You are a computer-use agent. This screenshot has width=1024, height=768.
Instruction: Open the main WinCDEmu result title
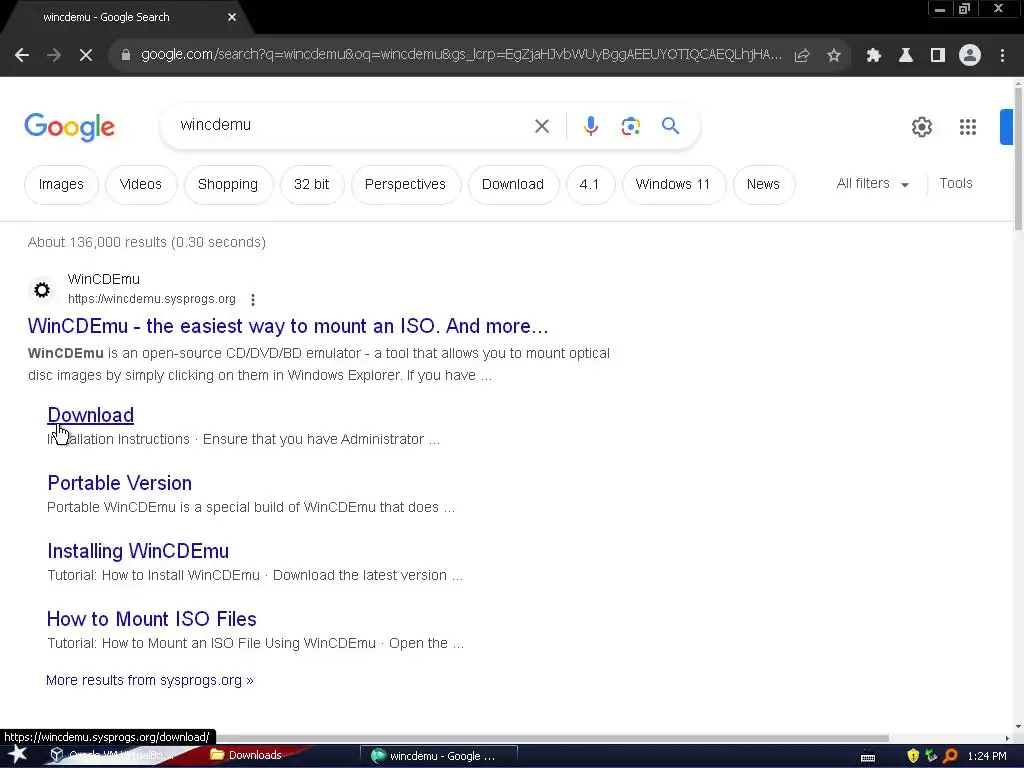click(288, 326)
